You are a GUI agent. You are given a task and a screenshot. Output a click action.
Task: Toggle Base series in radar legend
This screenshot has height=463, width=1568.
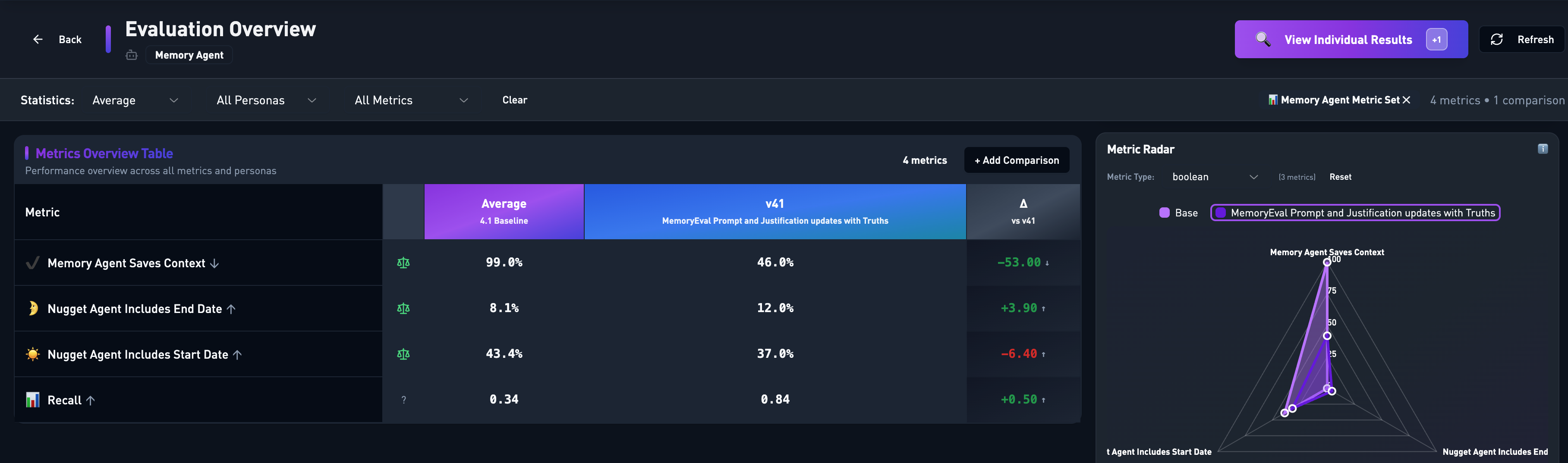point(1178,213)
